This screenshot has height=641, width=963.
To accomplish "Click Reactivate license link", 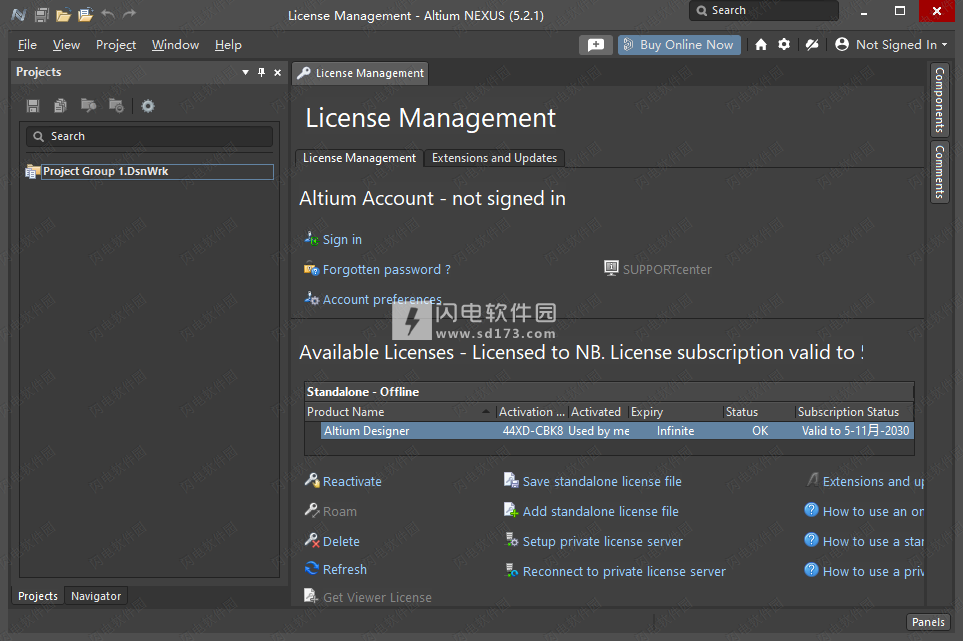I will click(x=352, y=481).
